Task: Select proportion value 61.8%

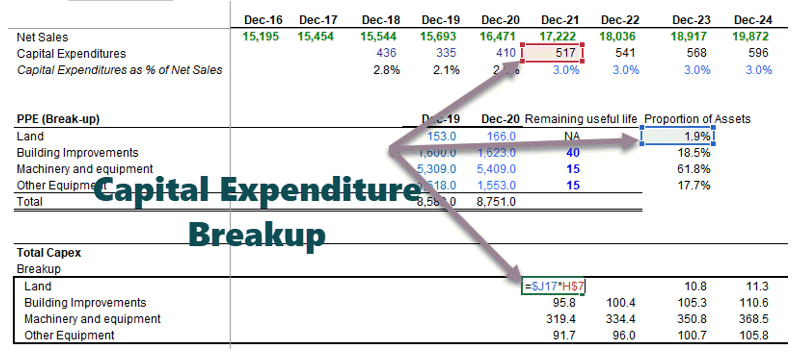Action: 693,169
